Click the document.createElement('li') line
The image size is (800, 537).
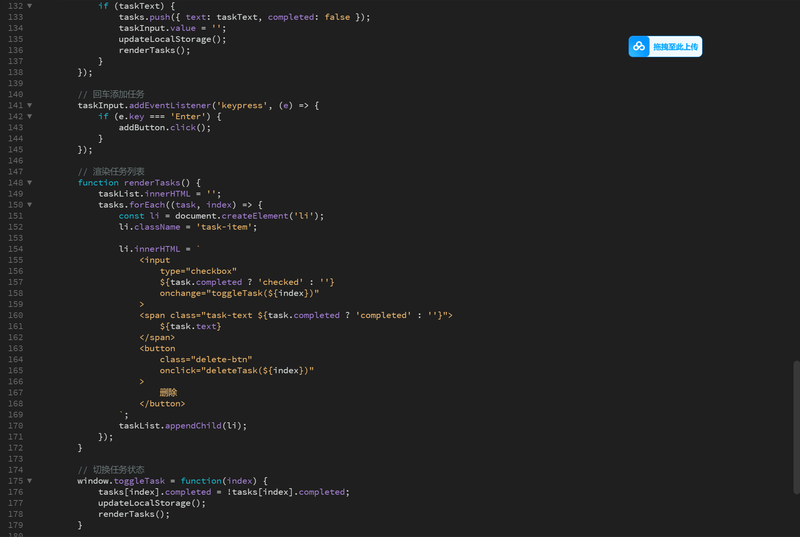click(x=221, y=216)
